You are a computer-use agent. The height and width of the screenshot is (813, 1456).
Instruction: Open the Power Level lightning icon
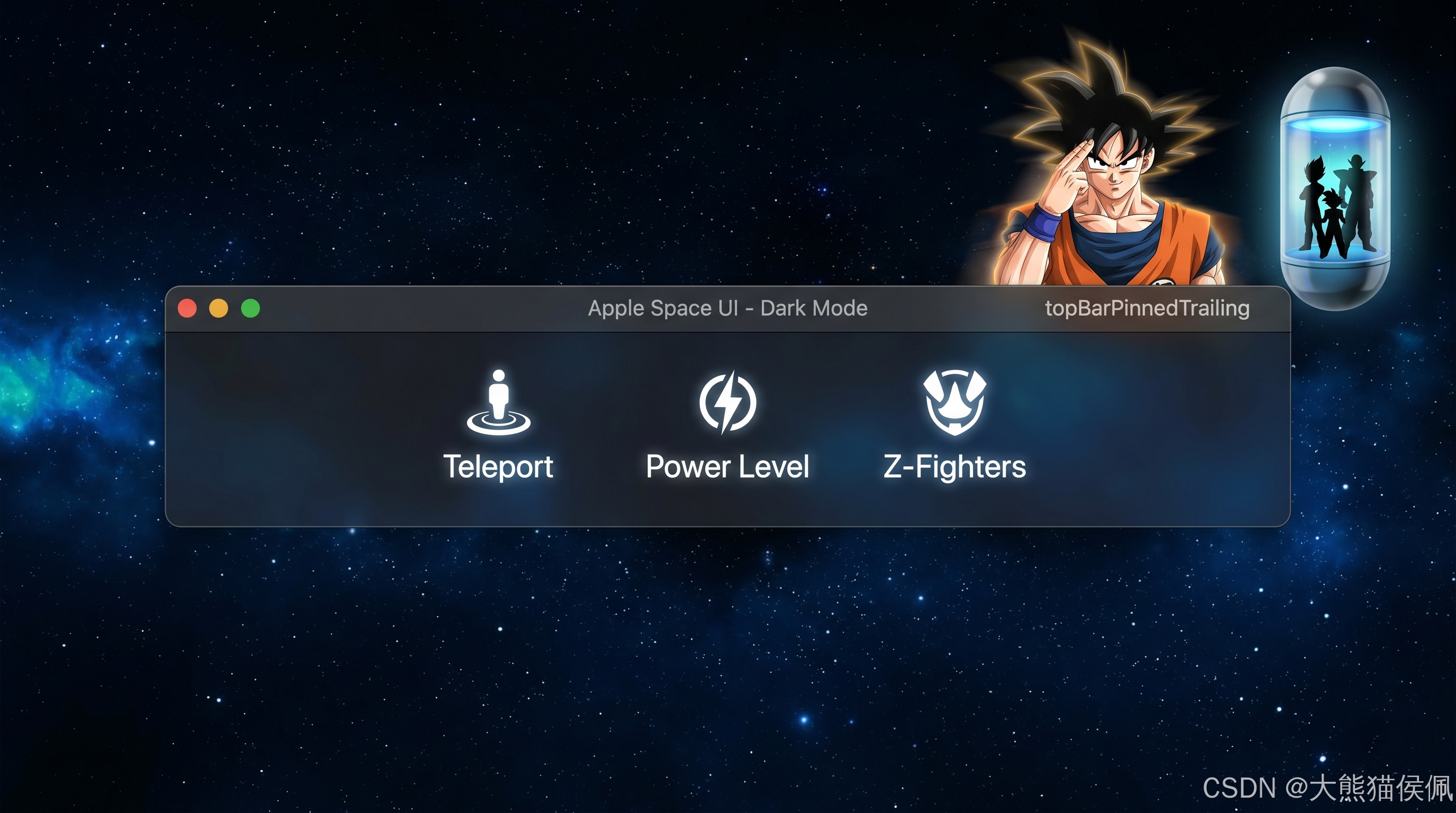coord(727,402)
